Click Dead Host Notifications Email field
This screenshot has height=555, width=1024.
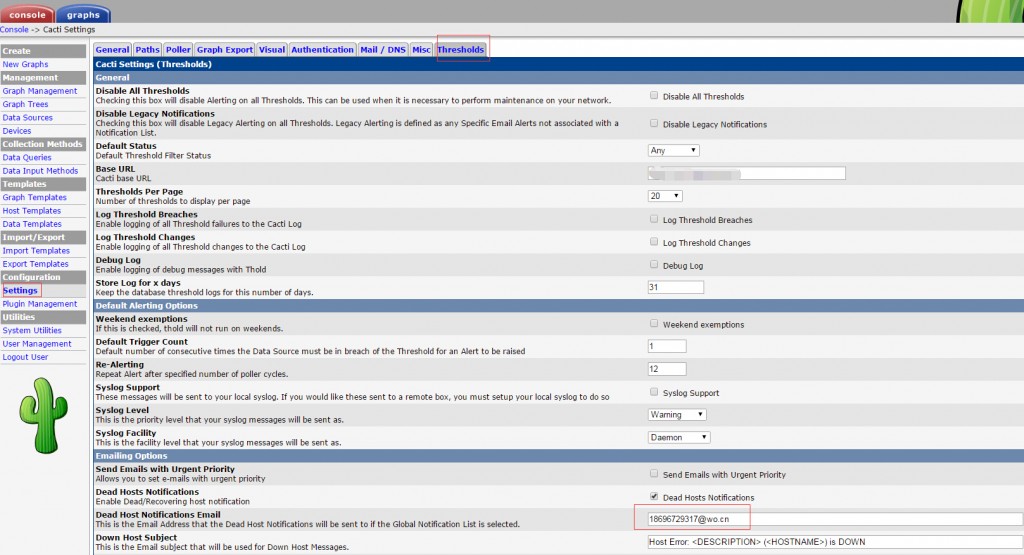tap(835, 519)
